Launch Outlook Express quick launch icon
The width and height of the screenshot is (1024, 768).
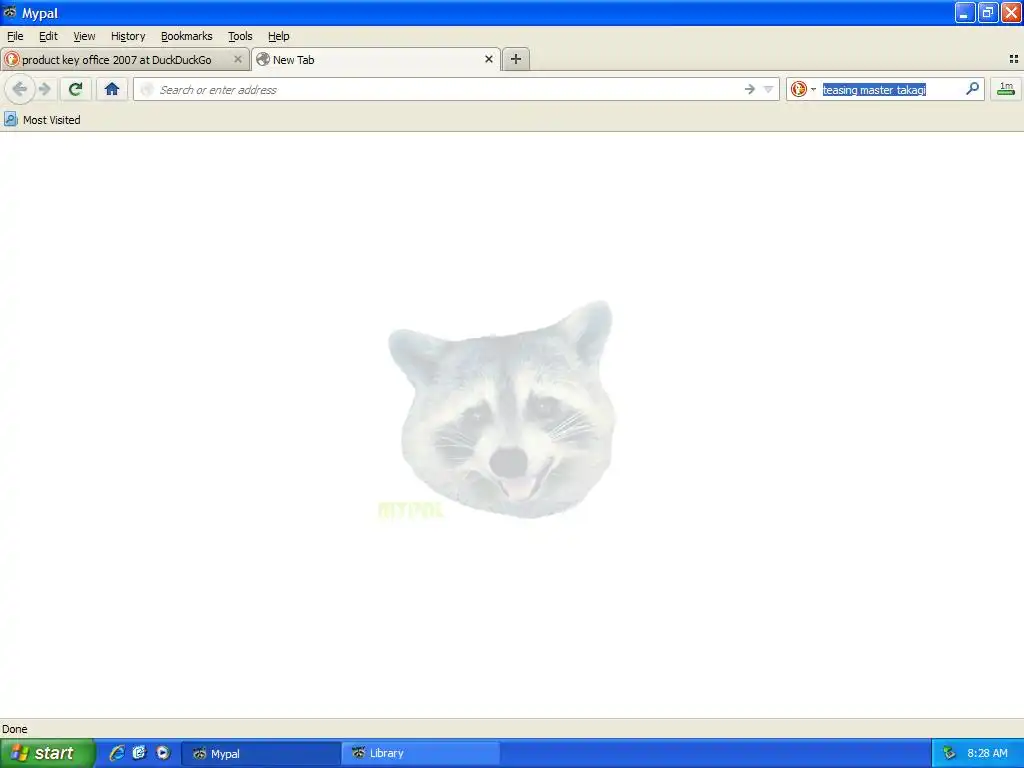(139, 753)
